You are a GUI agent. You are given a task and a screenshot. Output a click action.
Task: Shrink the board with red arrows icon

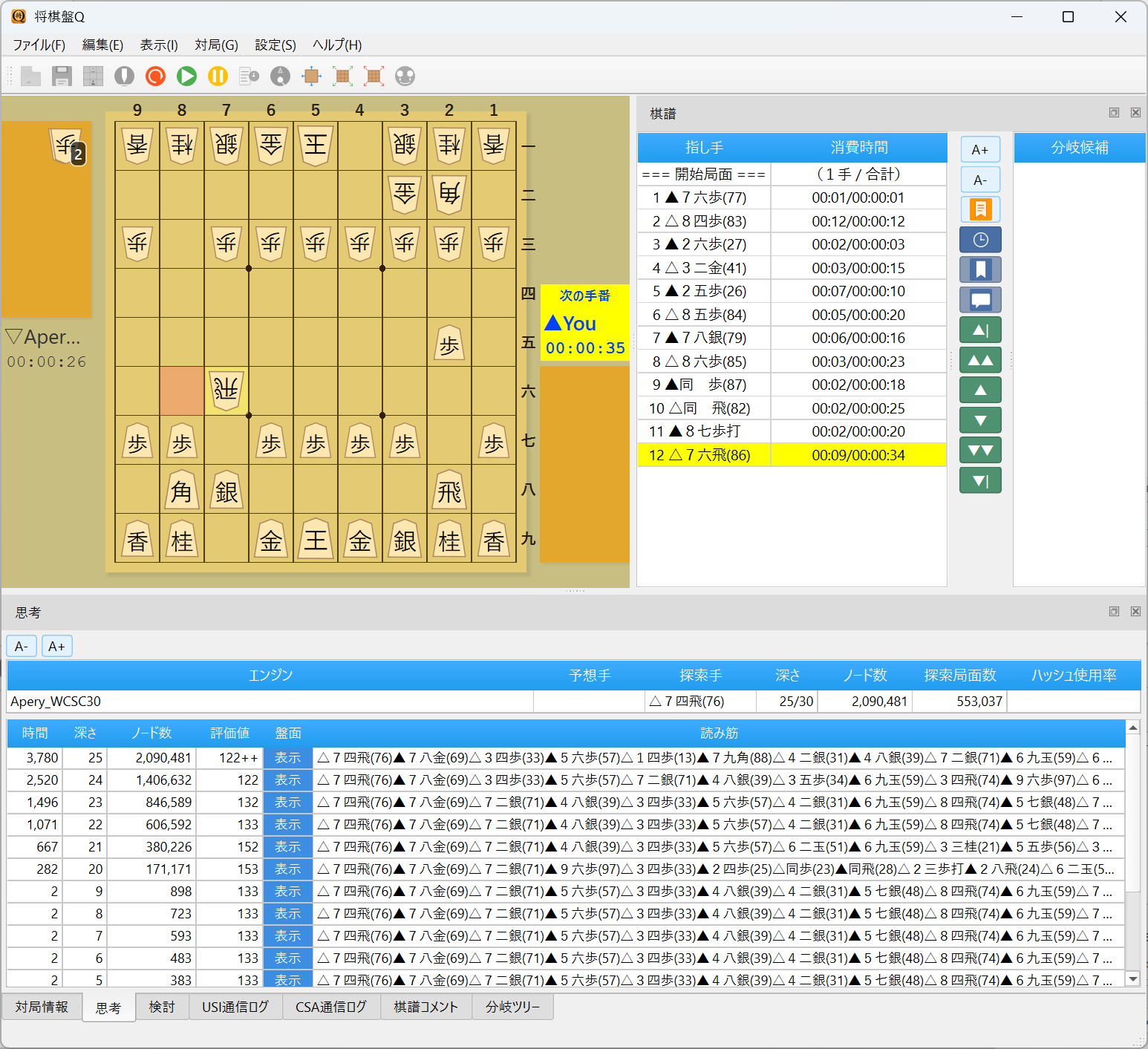tap(374, 76)
